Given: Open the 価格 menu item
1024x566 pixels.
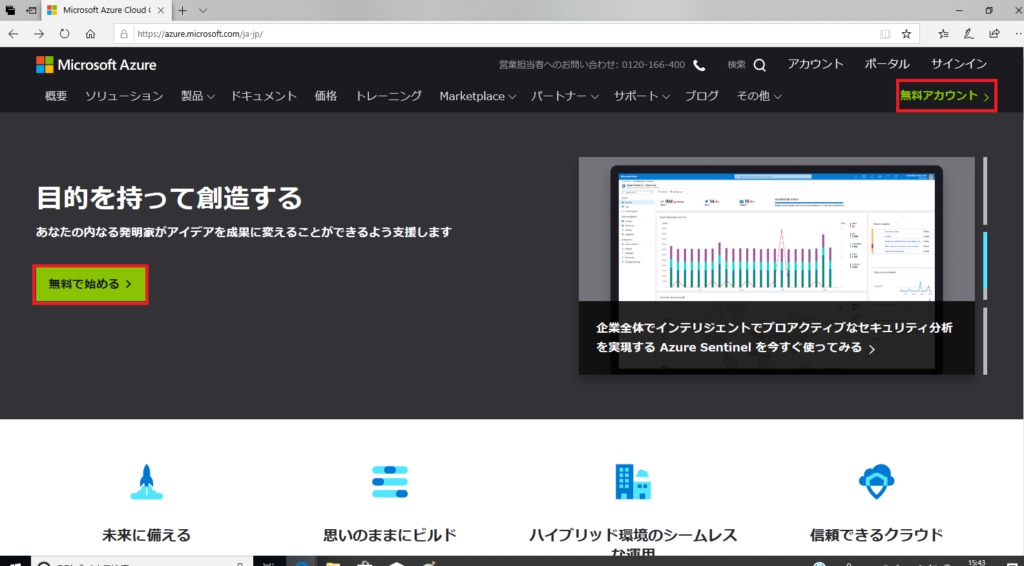Looking at the screenshot, I should tap(326, 96).
